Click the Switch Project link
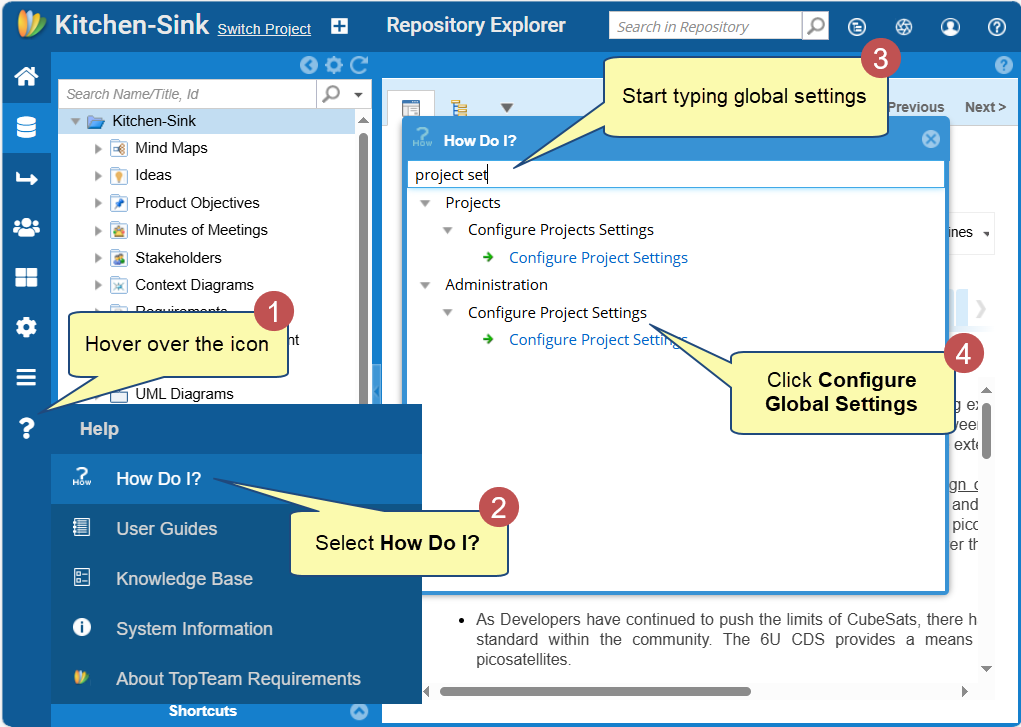This screenshot has height=727, width=1021. (264, 29)
